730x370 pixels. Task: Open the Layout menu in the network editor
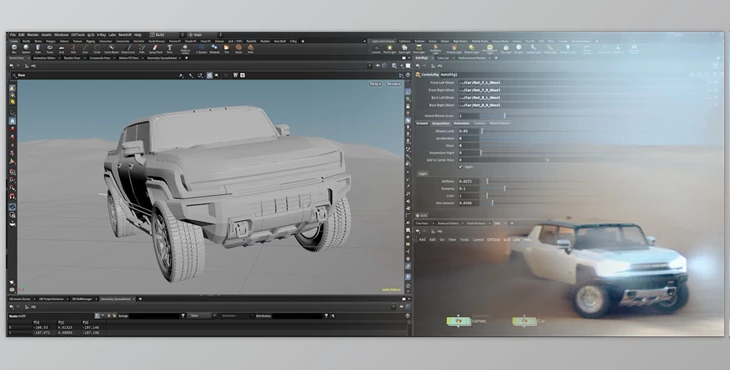(478, 240)
